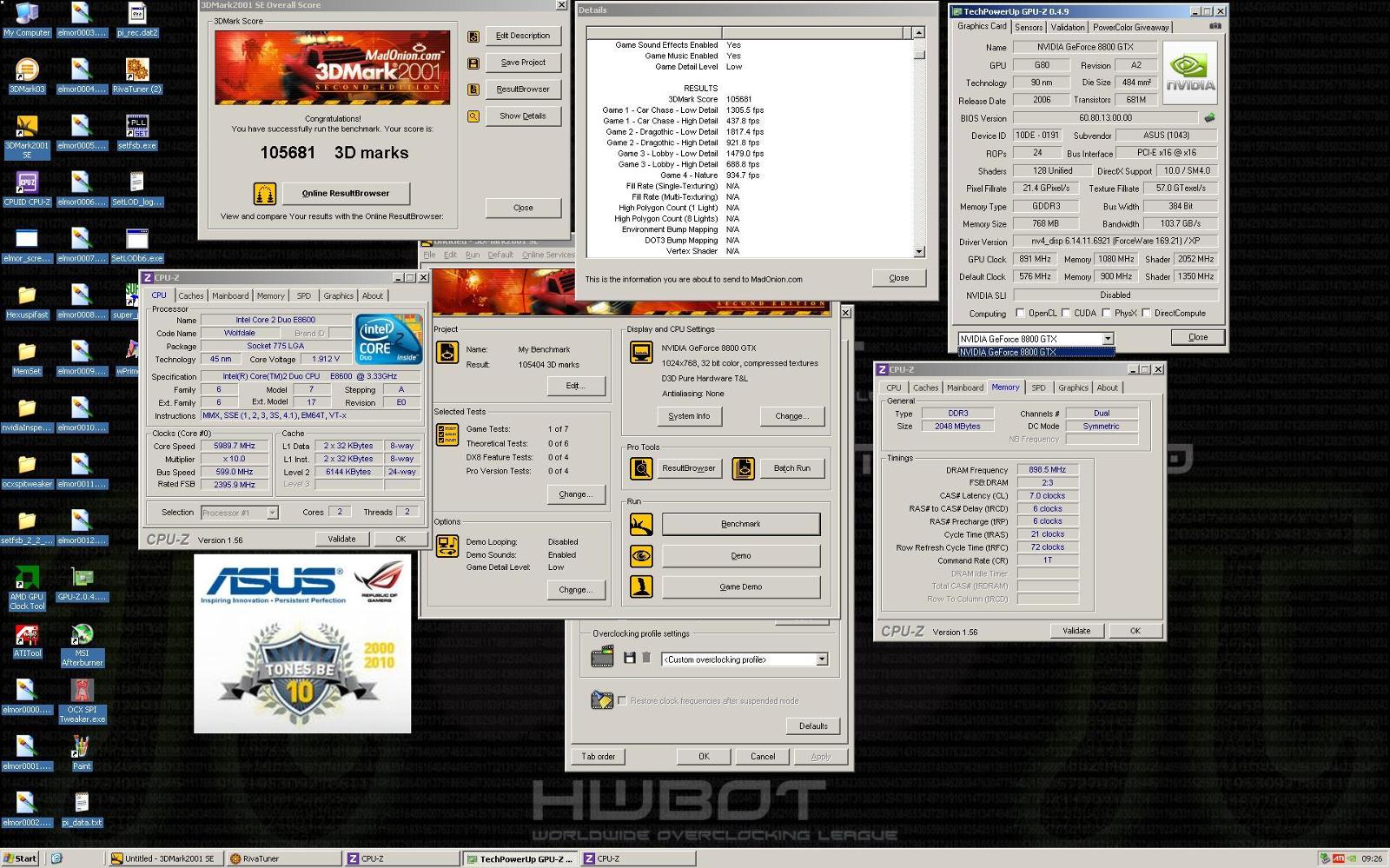Click the Game Demo icon in 3DMark2001
Viewport: 1390px width, 868px height.
tap(641, 586)
